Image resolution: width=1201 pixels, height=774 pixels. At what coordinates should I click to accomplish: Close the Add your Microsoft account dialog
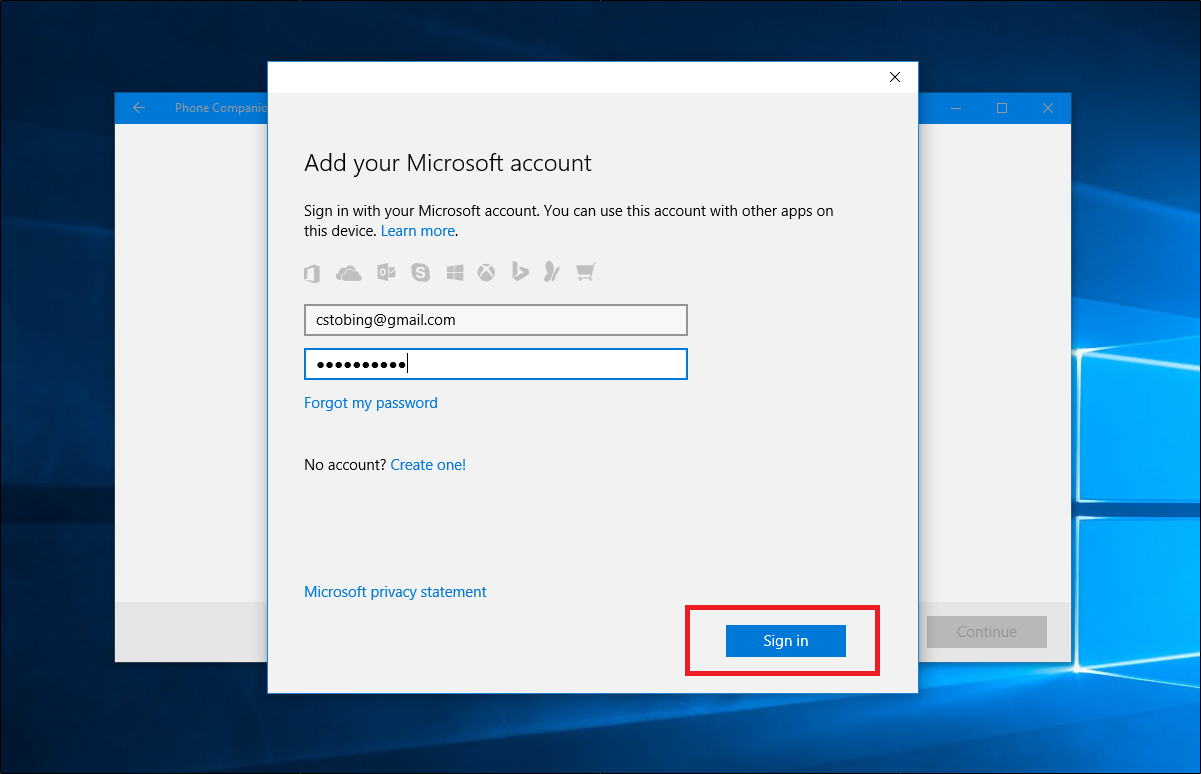[x=895, y=77]
